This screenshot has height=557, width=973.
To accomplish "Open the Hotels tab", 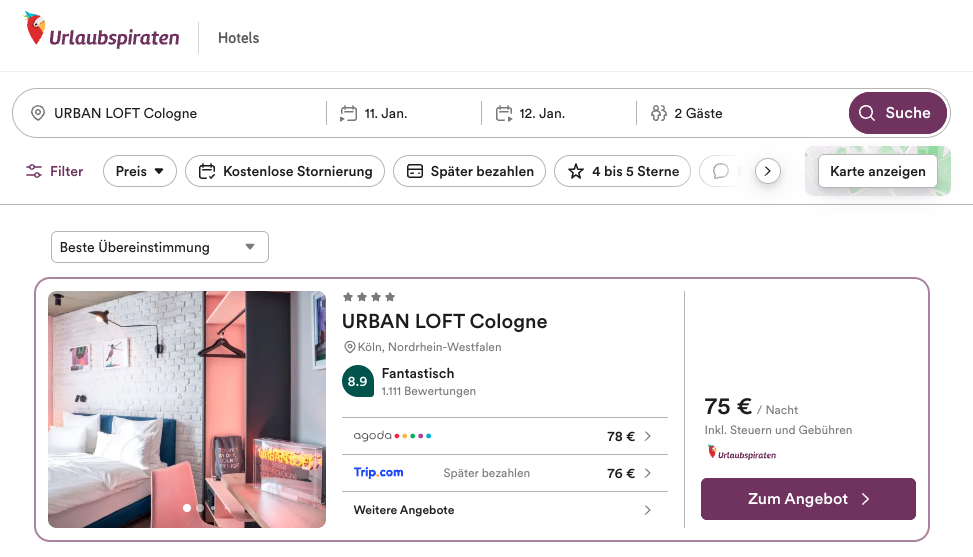I will (238, 38).
